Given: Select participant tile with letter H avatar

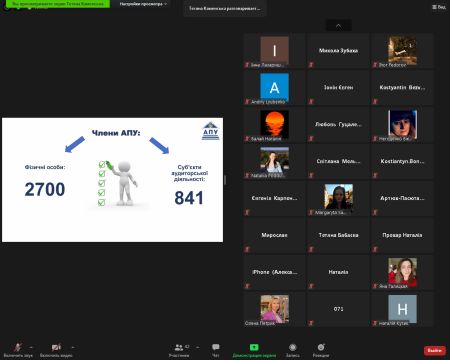Looking at the screenshot, I should click(402, 309).
